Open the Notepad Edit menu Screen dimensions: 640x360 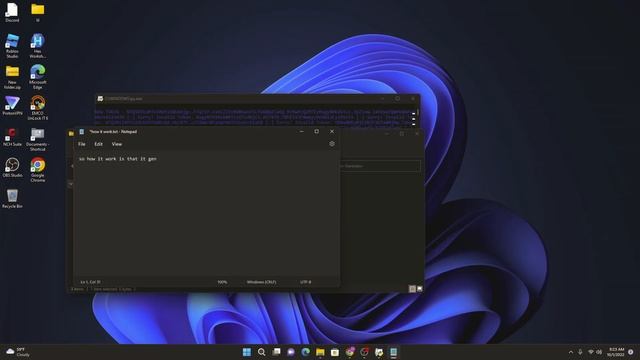coord(98,144)
